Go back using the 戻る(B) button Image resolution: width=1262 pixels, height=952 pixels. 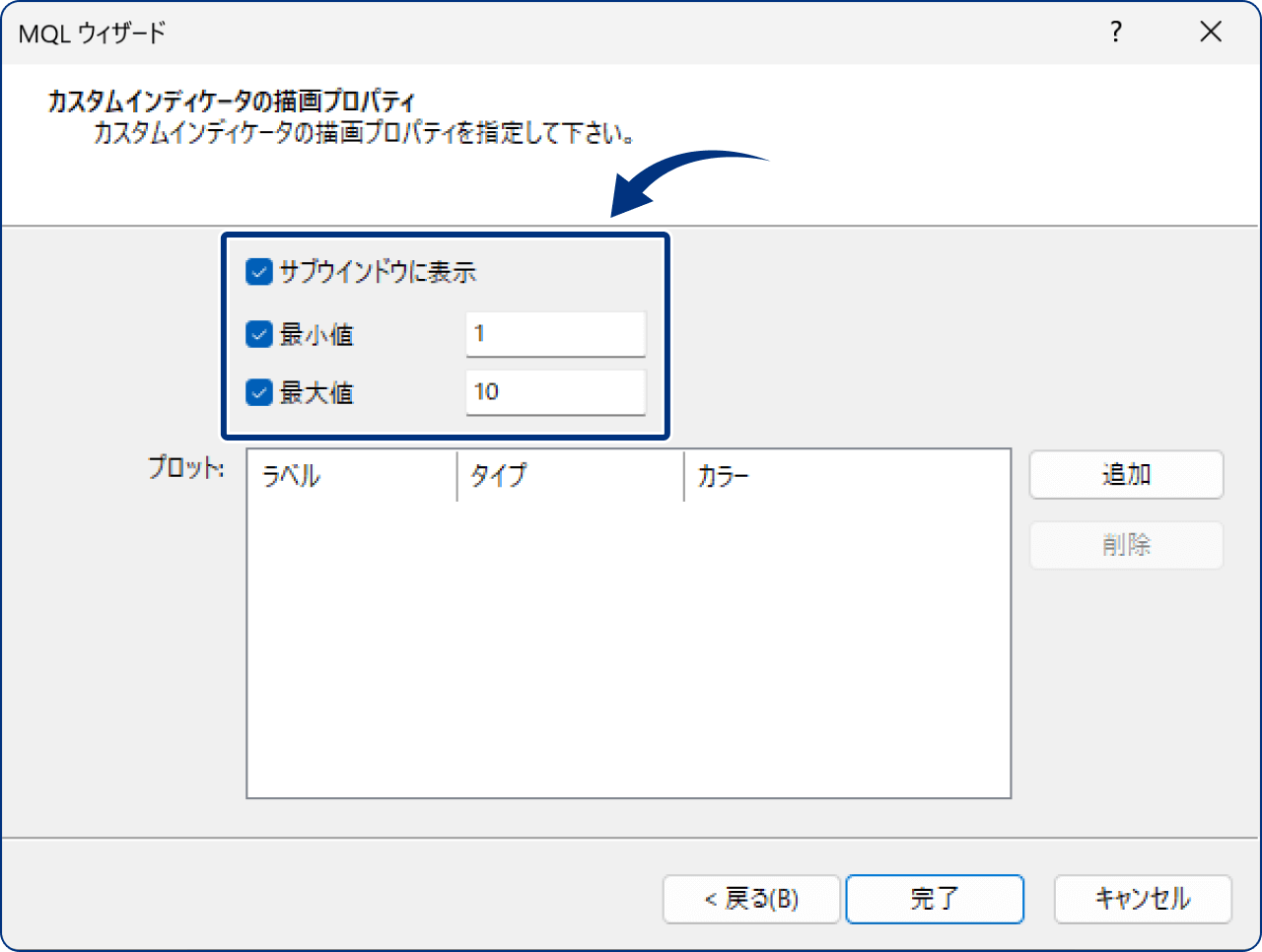click(x=751, y=899)
